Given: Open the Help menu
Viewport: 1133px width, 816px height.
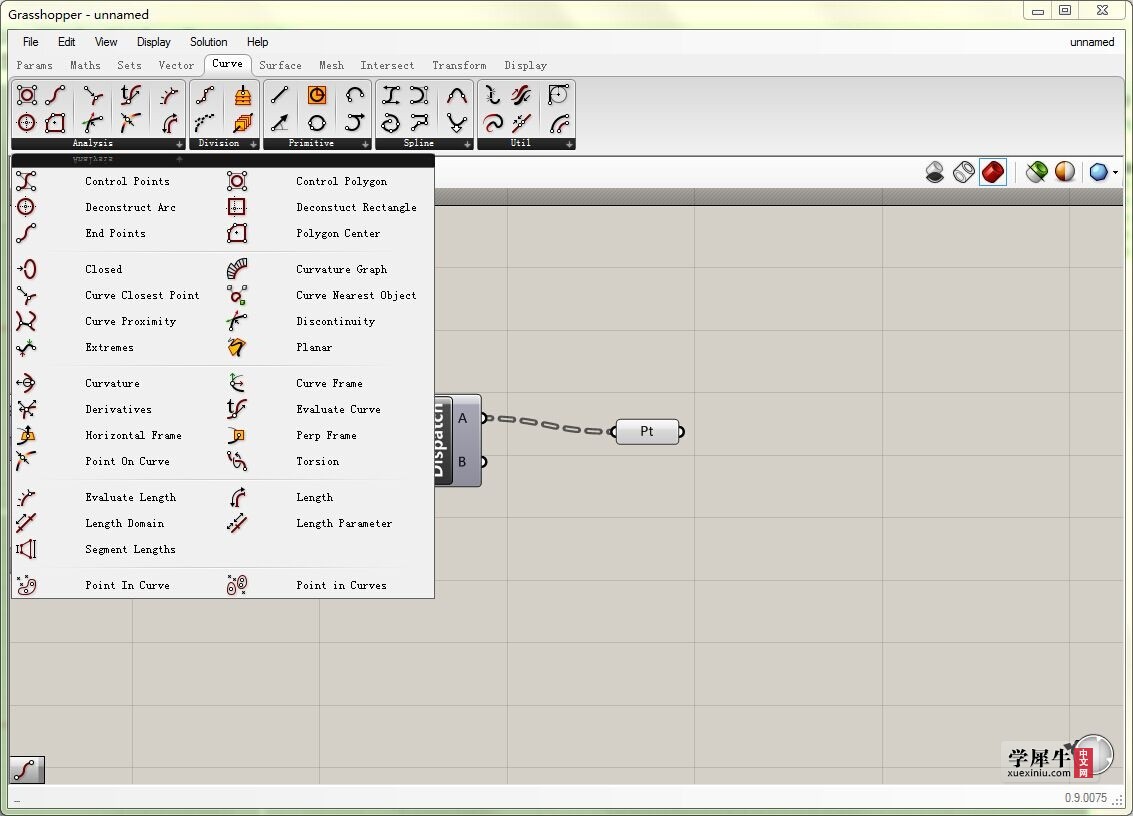Looking at the screenshot, I should (257, 42).
